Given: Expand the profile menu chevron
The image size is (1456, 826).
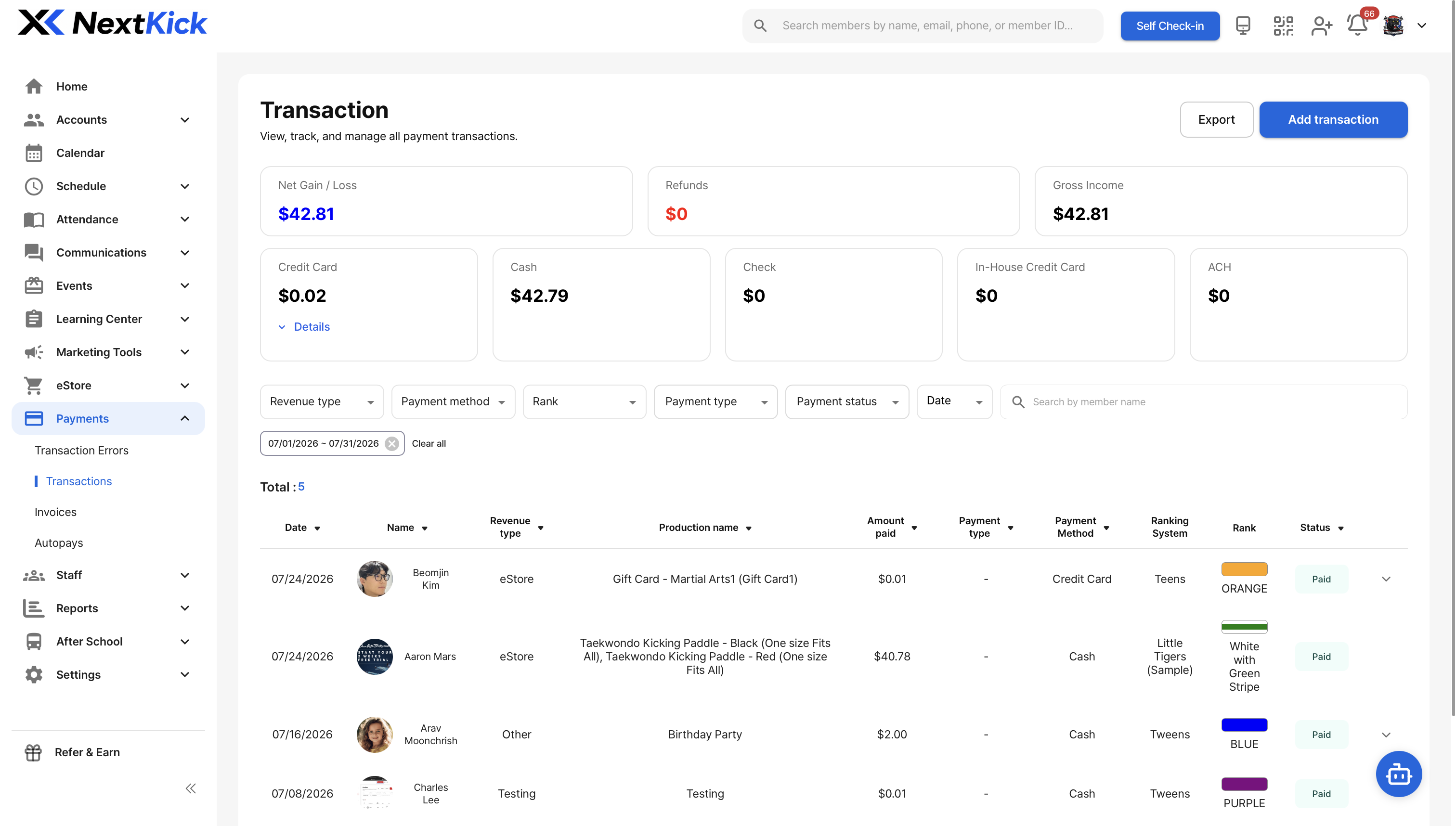Looking at the screenshot, I should (1422, 26).
